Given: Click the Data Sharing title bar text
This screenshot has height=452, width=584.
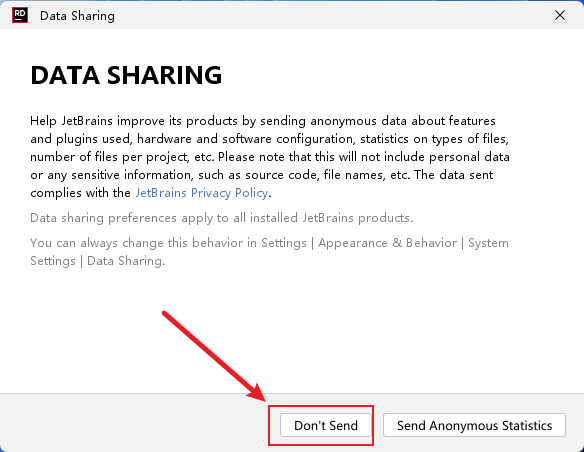Looking at the screenshot, I should pyautogui.click(x=77, y=16).
